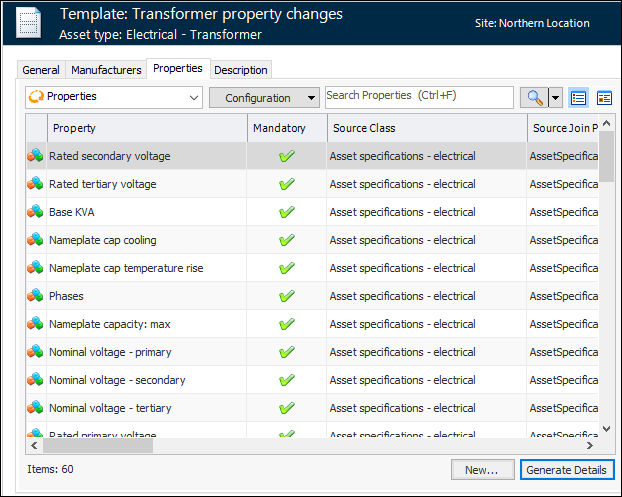Toggle Mandatory check for Rated tertiary voltage
This screenshot has height=497, width=622.
[x=287, y=184]
